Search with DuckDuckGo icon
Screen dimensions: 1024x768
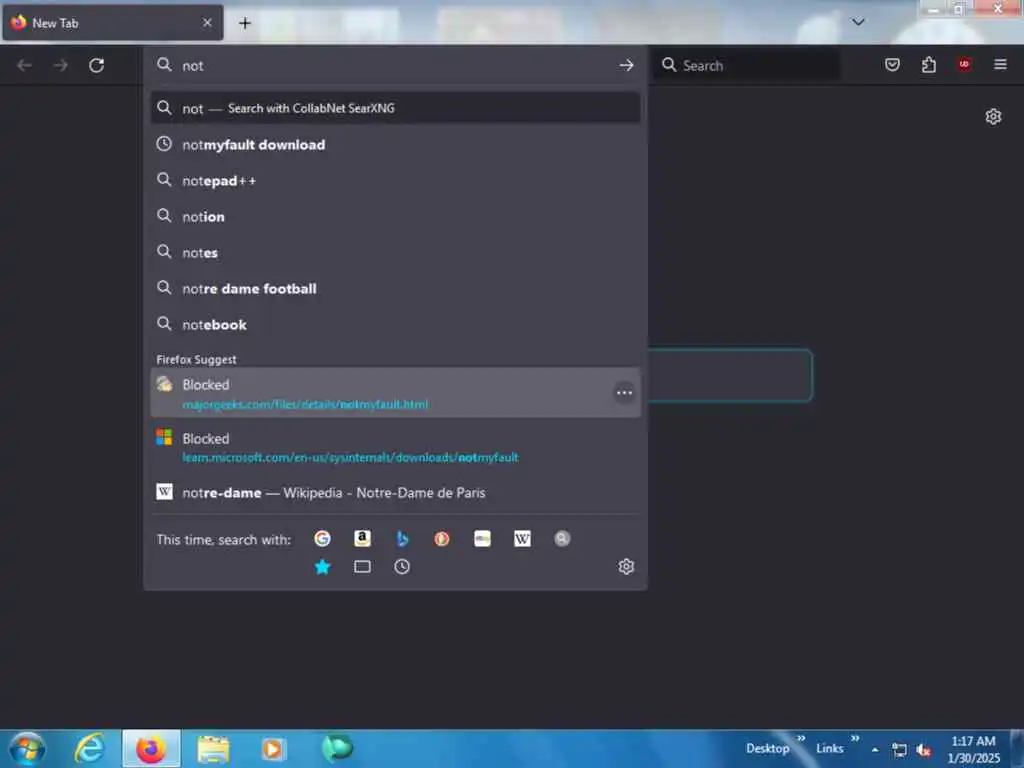[x=442, y=538]
